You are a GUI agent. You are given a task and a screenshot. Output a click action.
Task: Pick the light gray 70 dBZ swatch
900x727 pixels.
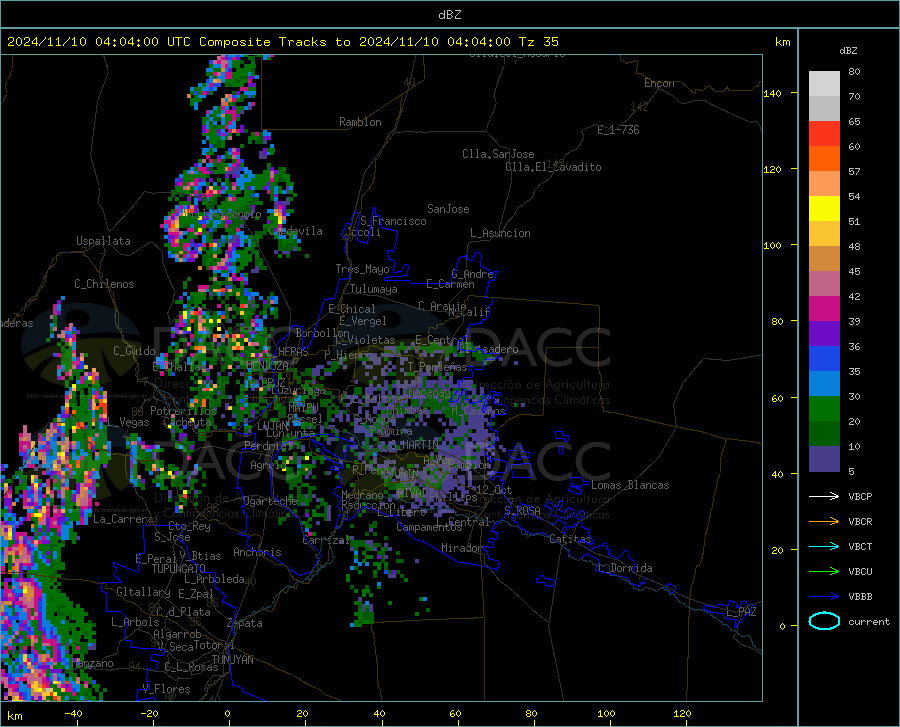pyautogui.click(x=824, y=84)
